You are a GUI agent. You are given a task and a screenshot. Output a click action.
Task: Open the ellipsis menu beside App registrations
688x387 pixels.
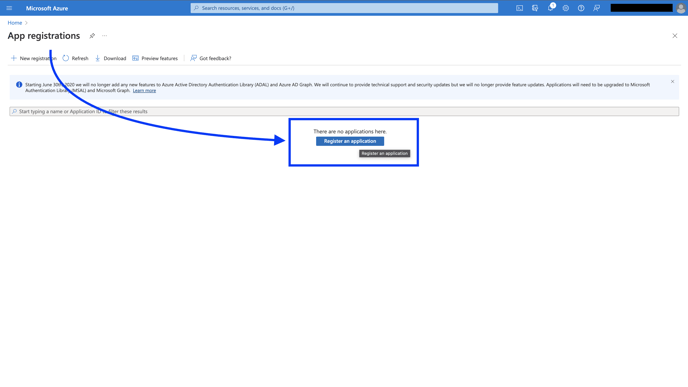tap(104, 36)
